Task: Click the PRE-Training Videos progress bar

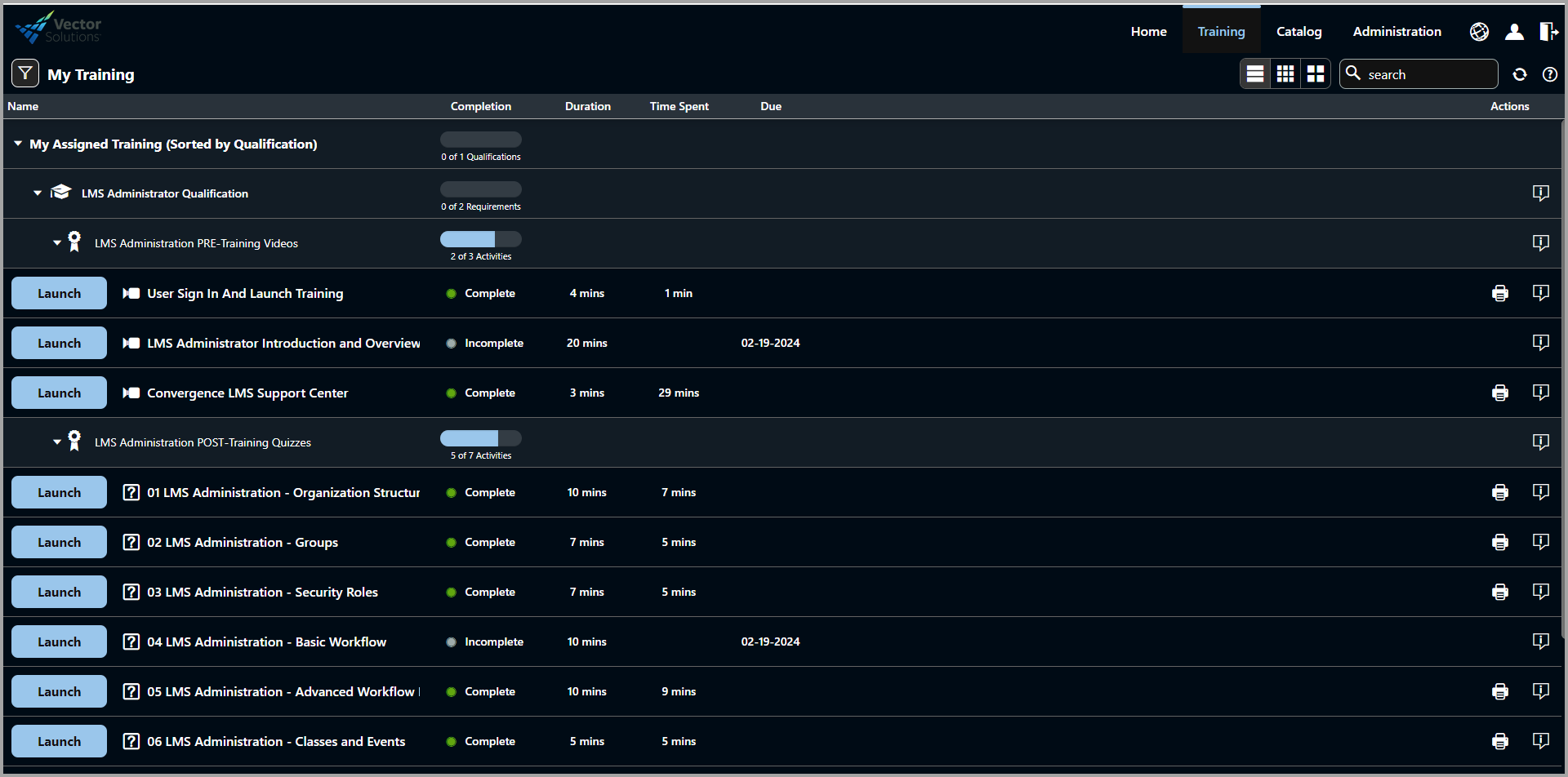Action: coord(480,239)
